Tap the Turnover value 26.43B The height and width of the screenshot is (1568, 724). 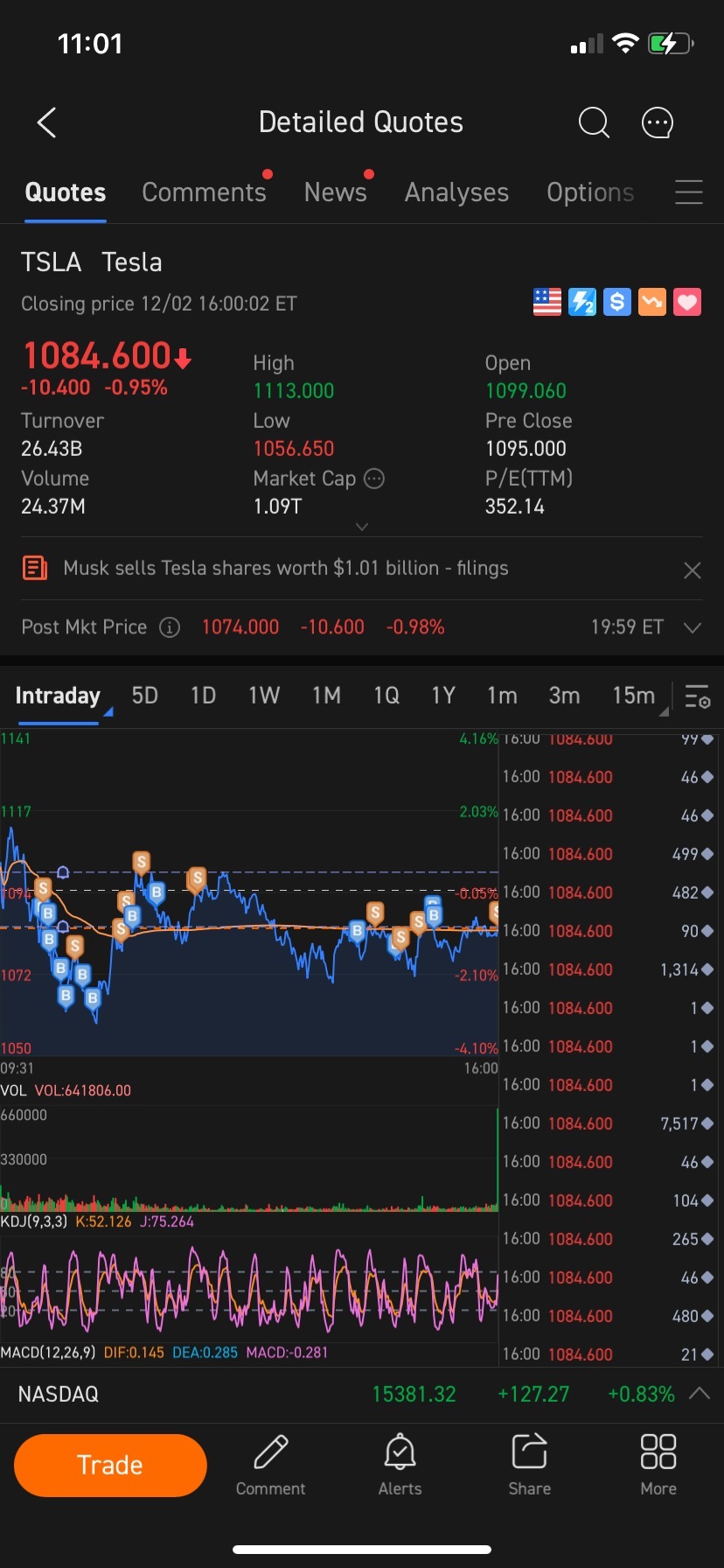click(x=52, y=449)
